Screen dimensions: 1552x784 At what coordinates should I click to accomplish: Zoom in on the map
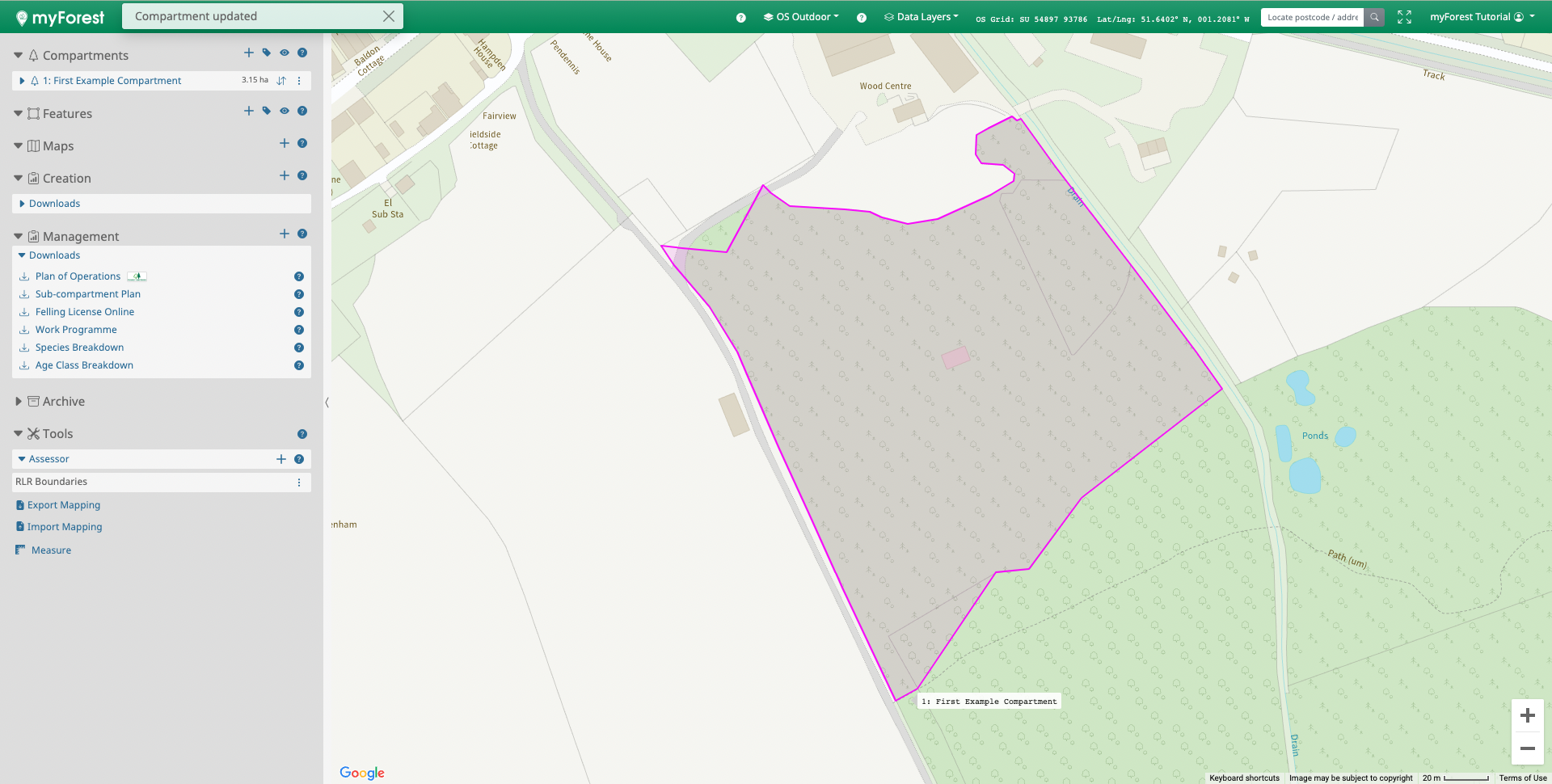point(1527,715)
